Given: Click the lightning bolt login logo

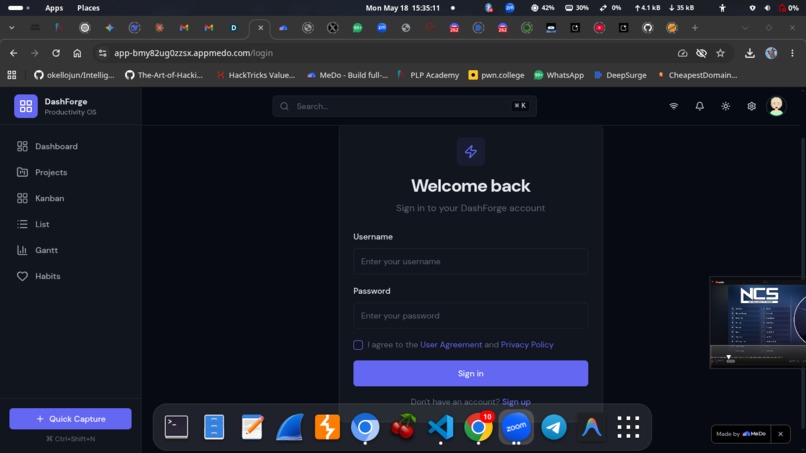Looking at the screenshot, I should pos(470,152).
